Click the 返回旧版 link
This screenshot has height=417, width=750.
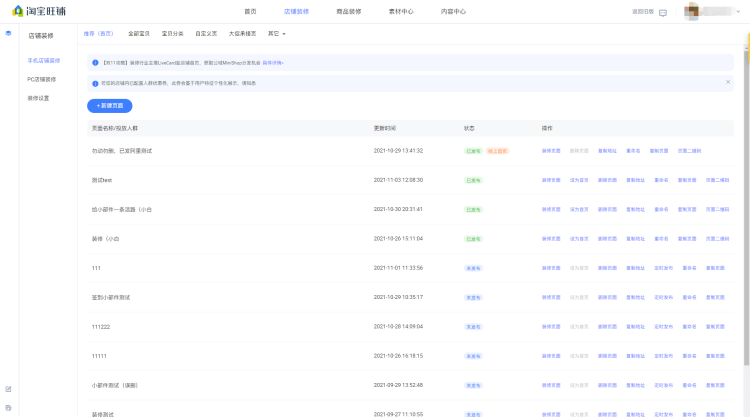(x=643, y=11)
